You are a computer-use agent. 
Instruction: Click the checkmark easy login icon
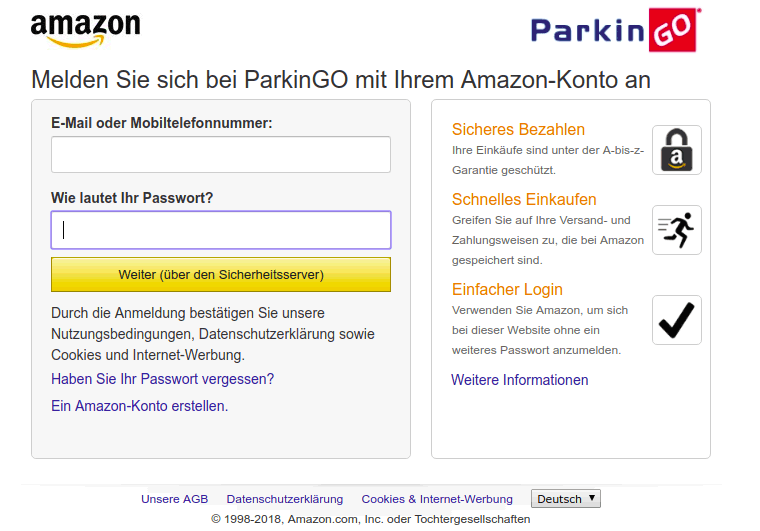click(x=676, y=320)
